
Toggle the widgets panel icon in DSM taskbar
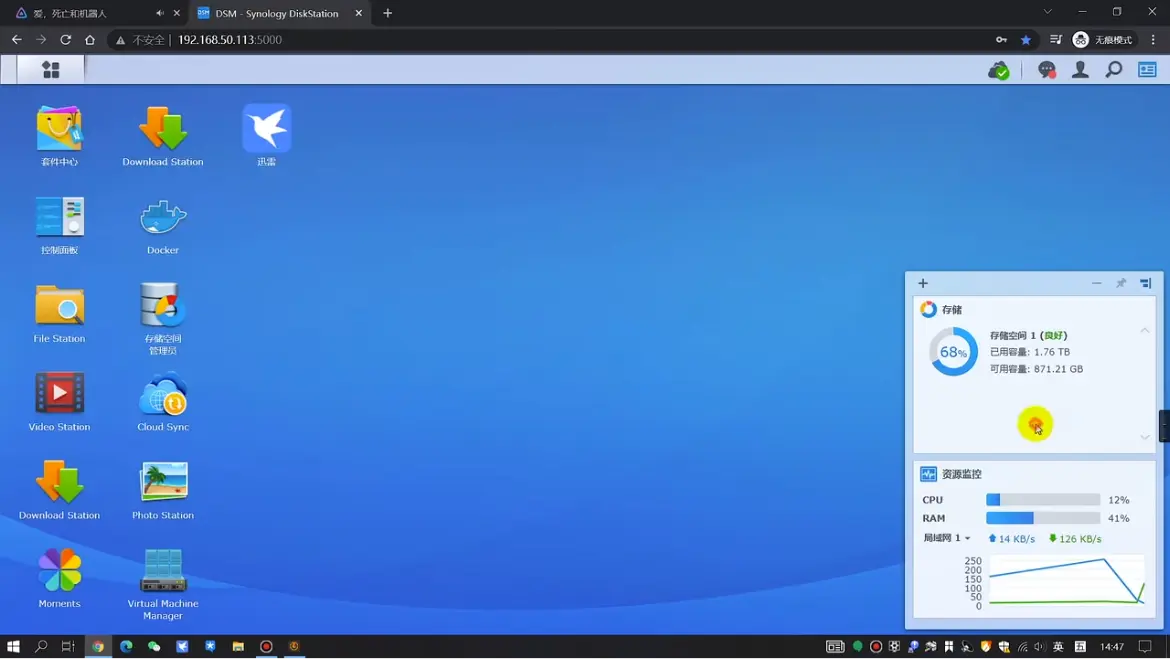[x=1147, y=70]
